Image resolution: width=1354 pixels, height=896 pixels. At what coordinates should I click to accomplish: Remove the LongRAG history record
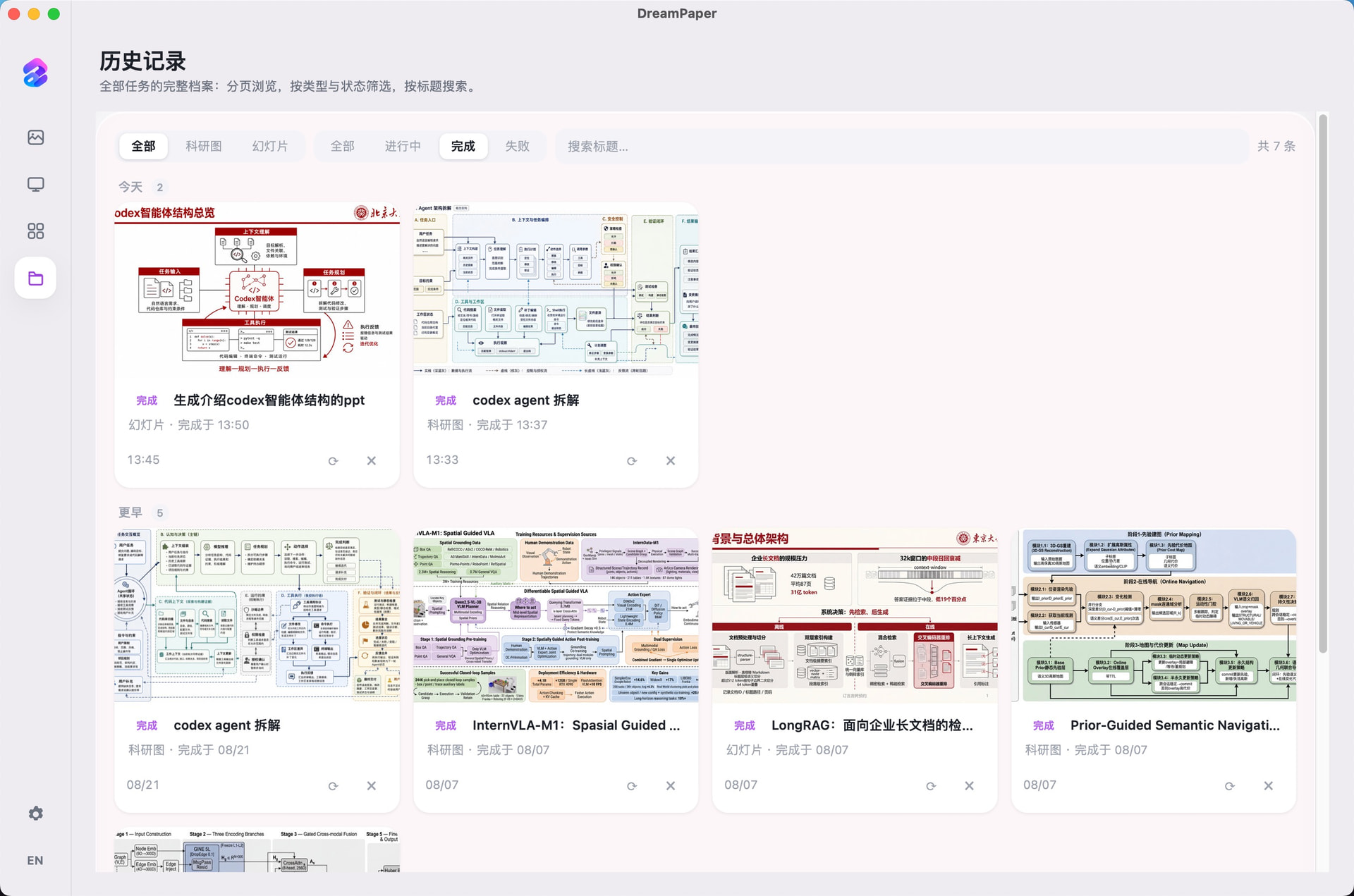(x=970, y=786)
